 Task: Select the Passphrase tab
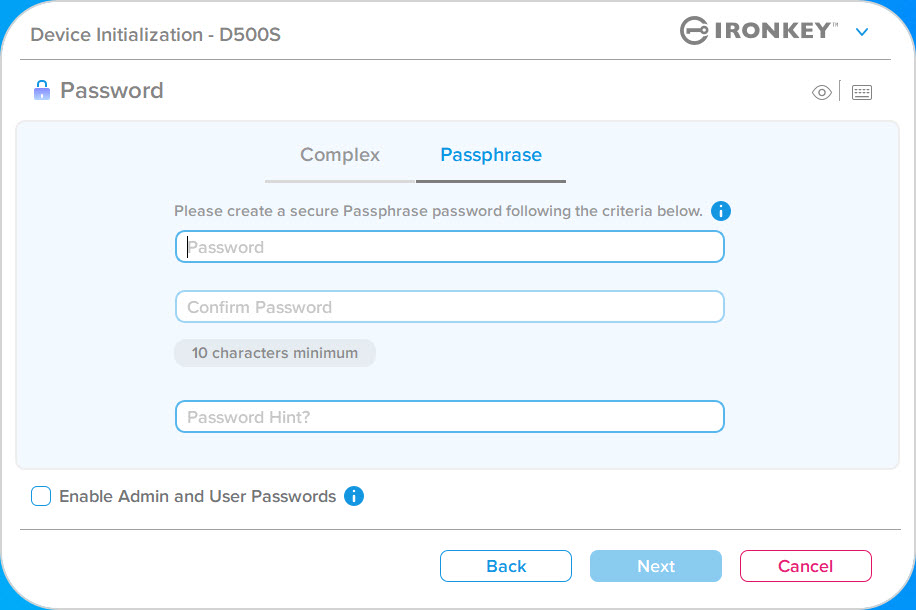tap(491, 155)
